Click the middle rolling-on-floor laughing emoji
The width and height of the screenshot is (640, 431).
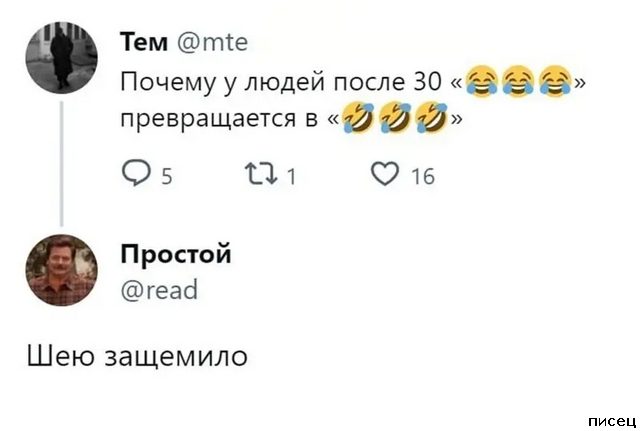coord(394,119)
